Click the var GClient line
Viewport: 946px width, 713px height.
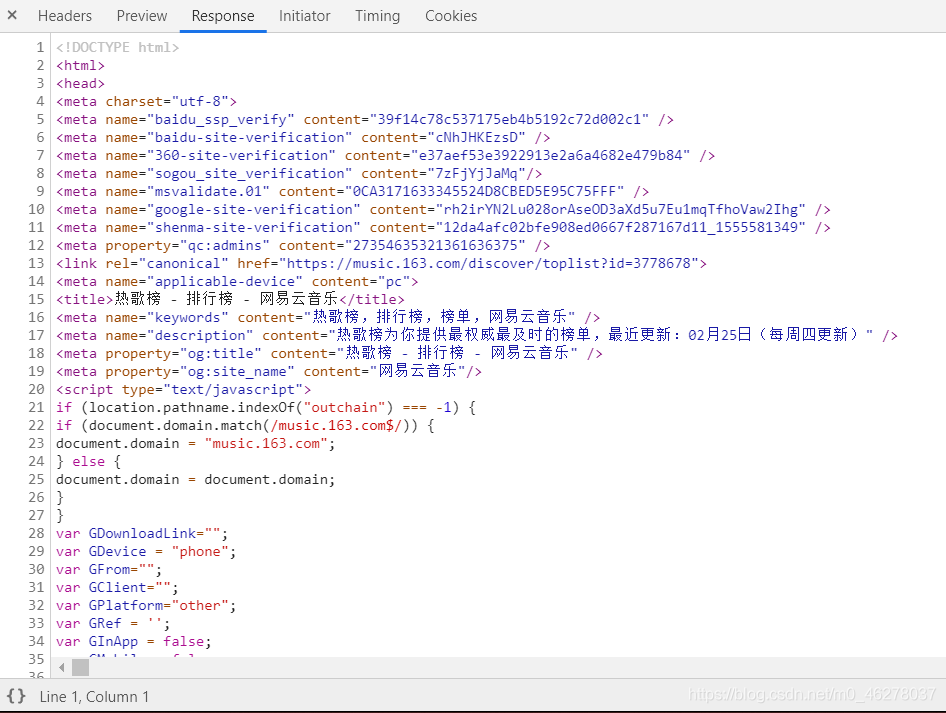tap(118, 588)
